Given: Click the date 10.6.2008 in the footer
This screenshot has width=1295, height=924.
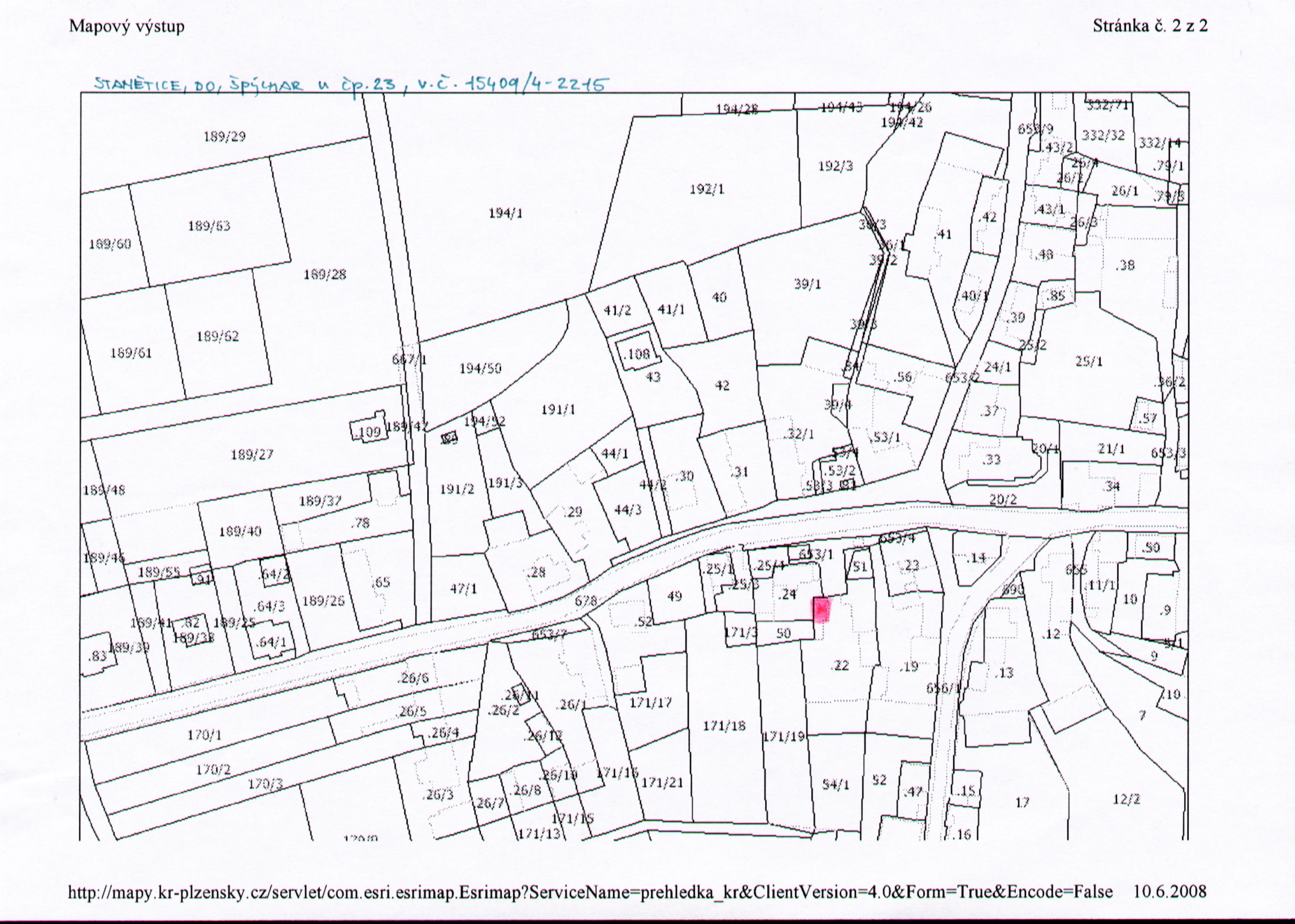Looking at the screenshot, I should click(1170, 891).
